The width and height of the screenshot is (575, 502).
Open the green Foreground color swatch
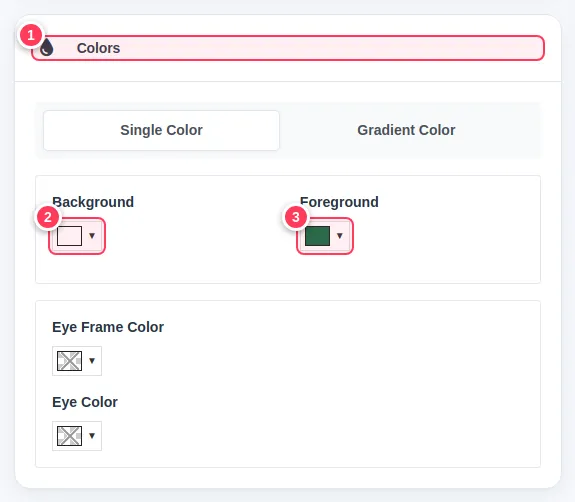coord(318,236)
